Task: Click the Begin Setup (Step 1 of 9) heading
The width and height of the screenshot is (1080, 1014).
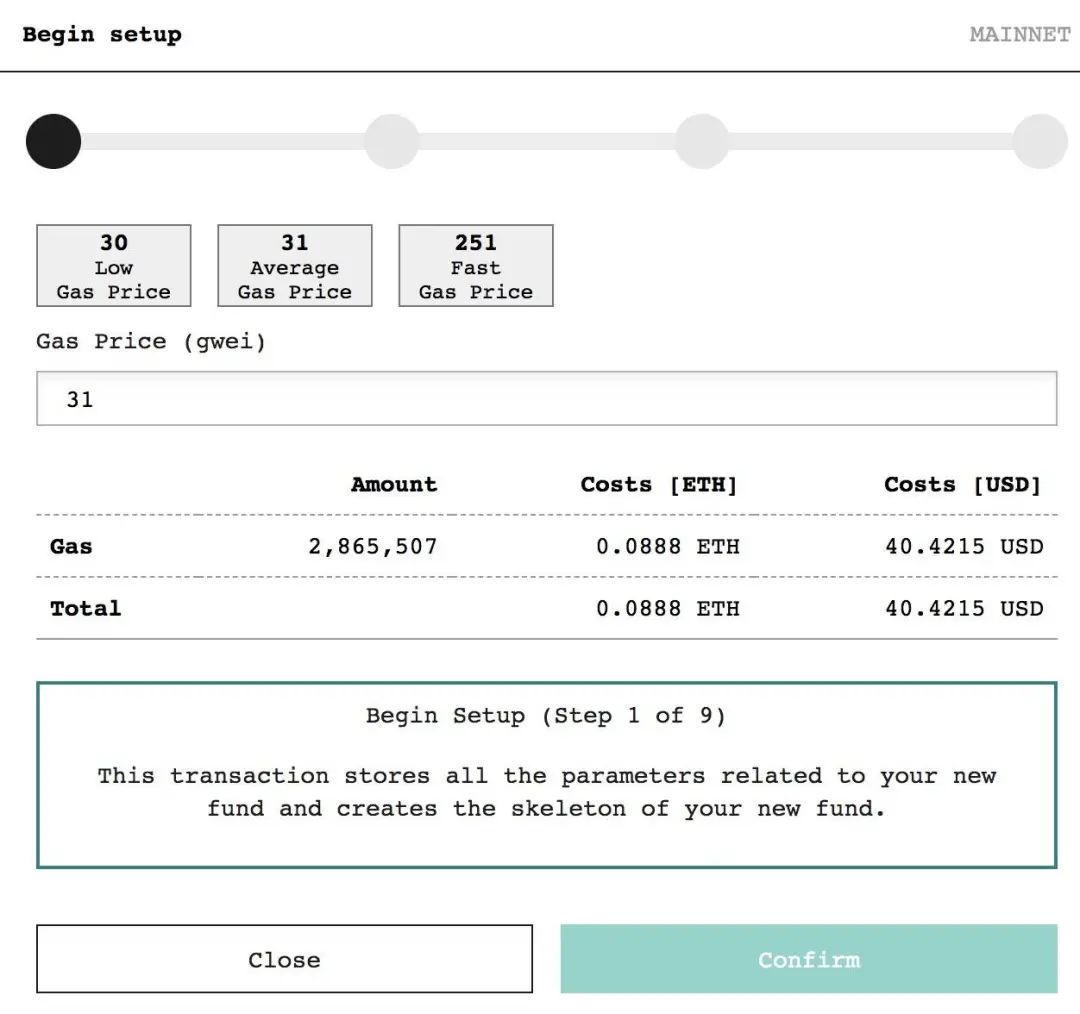Action: coord(546,716)
